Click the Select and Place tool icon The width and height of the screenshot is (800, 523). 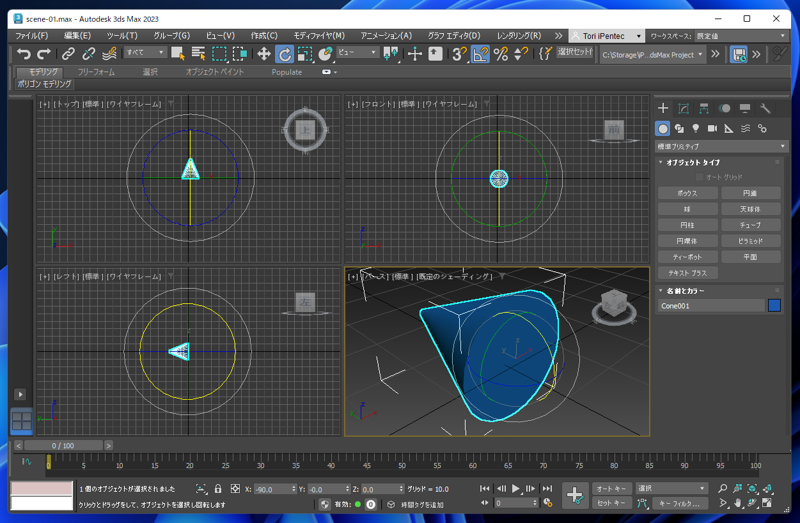(x=325, y=54)
